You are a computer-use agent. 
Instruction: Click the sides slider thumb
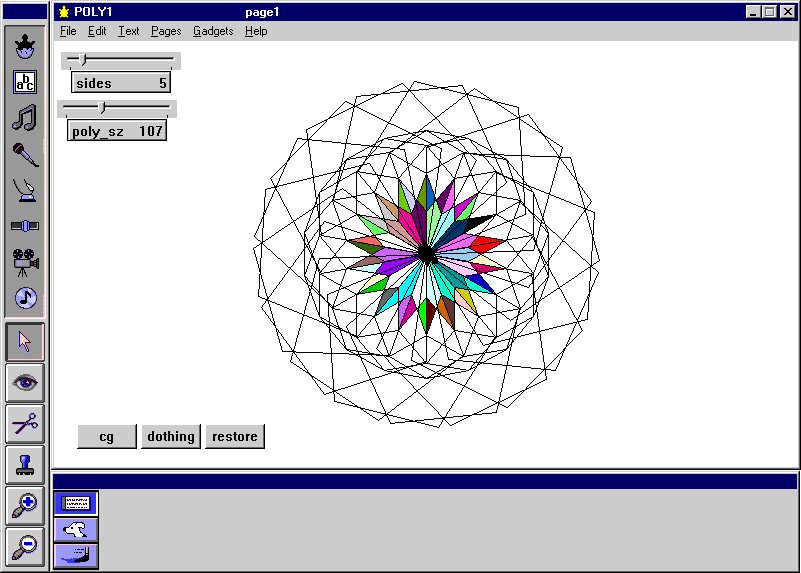point(84,59)
